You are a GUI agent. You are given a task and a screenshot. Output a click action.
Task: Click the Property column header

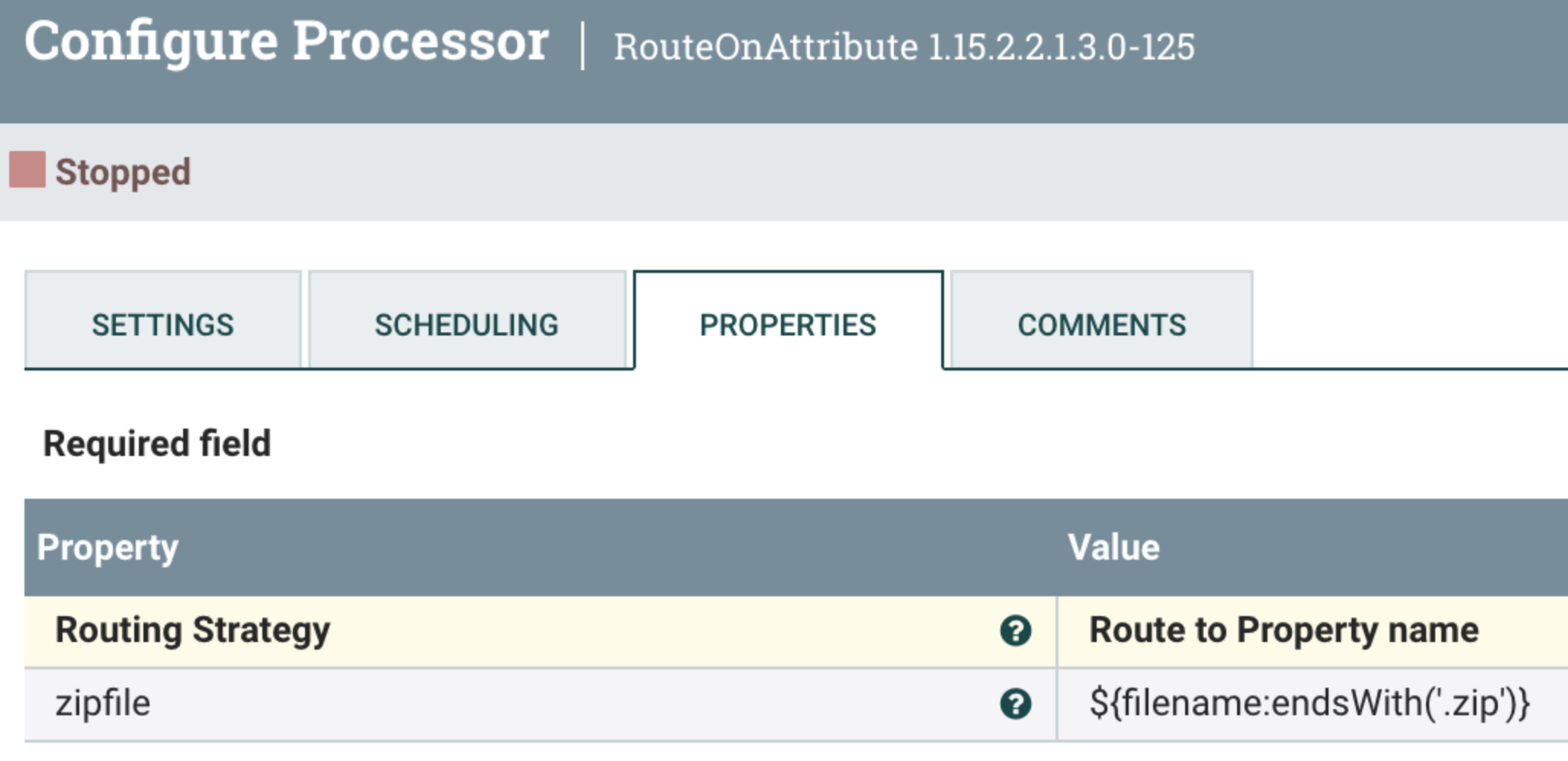coord(108,546)
